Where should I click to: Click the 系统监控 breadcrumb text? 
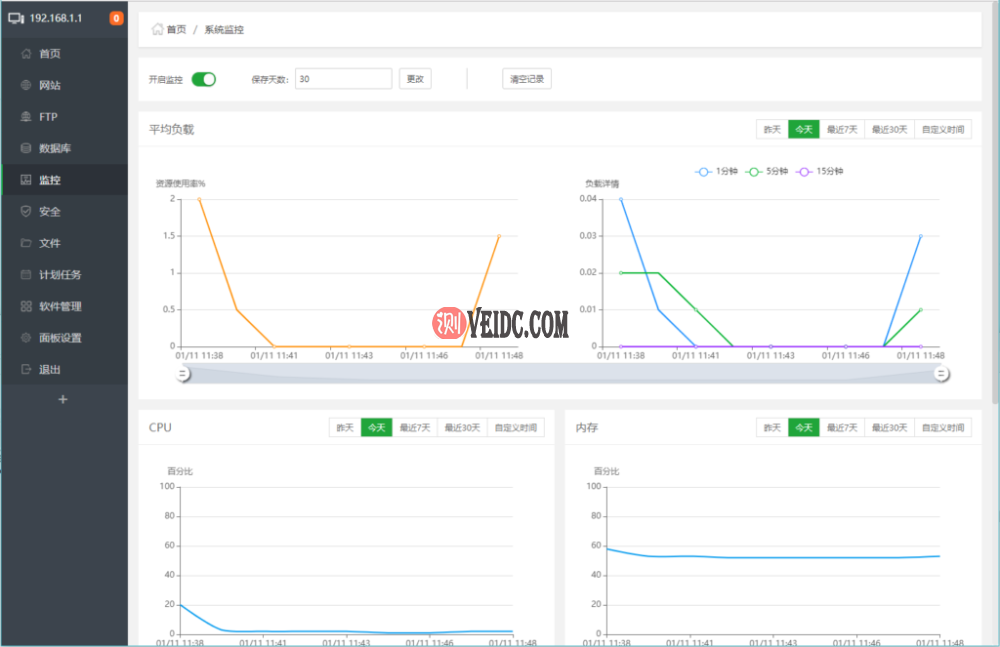pos(224,29)
